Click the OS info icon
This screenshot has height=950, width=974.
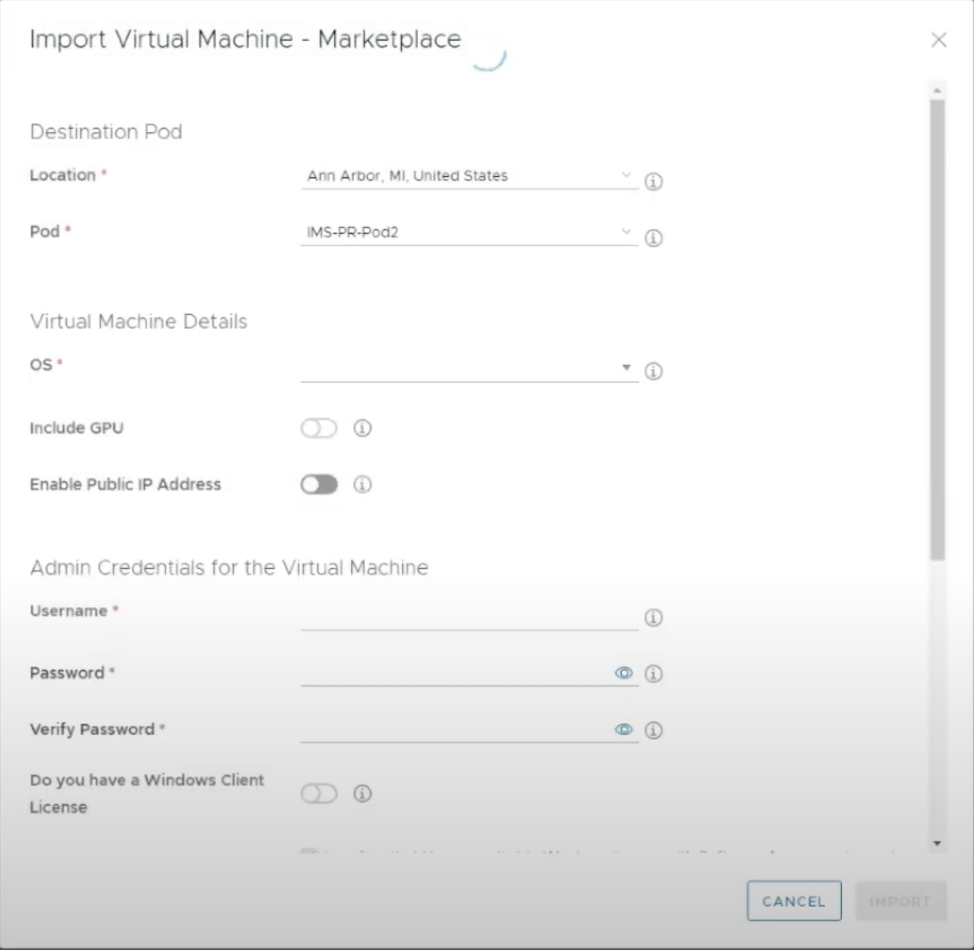(x=653, y=371)
